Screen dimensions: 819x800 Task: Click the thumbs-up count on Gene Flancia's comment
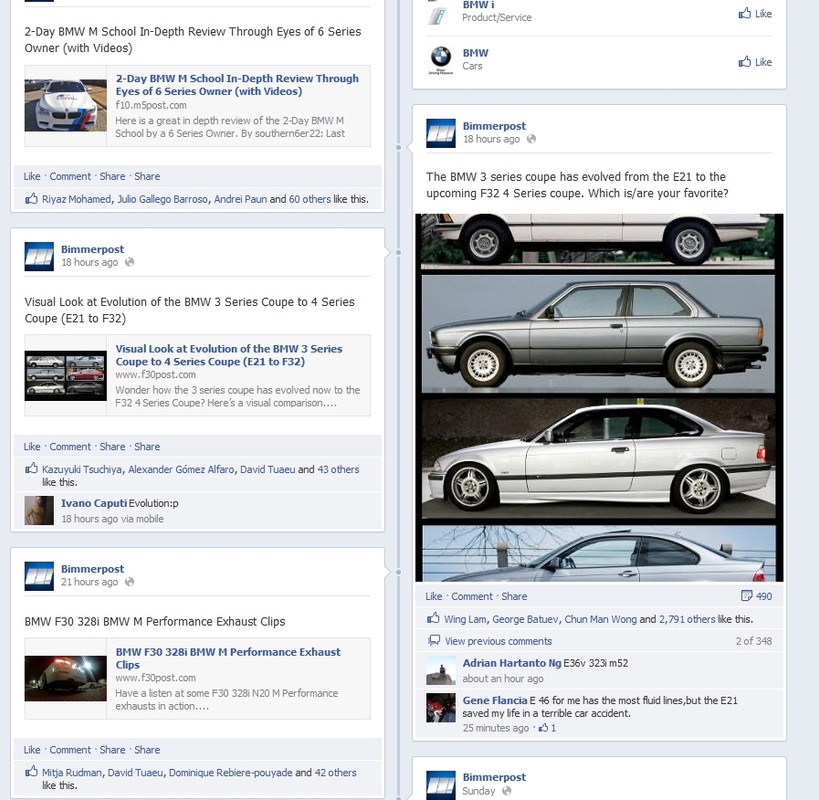548,729
